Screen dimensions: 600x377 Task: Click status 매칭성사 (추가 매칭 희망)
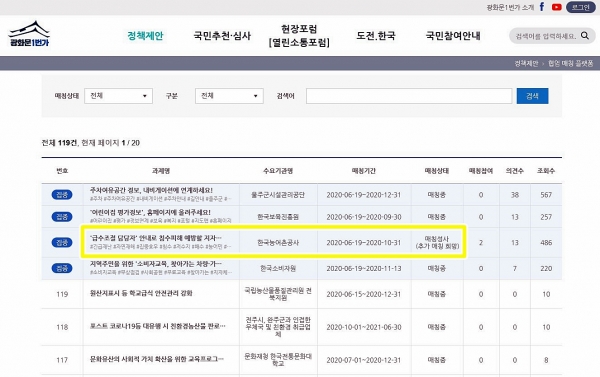point(437,242)
